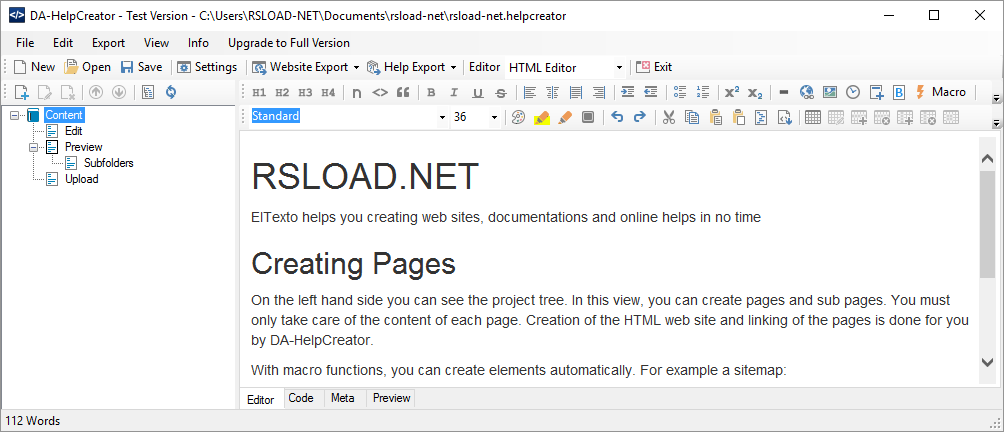Switch to the Meta tab
The height and width of the screenshot is (432, 1004).
point(343,398)
